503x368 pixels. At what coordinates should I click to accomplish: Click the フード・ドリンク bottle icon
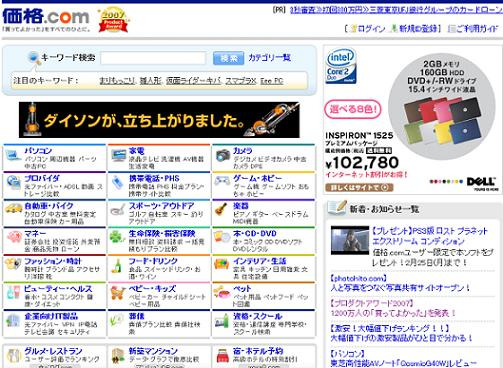117,266
